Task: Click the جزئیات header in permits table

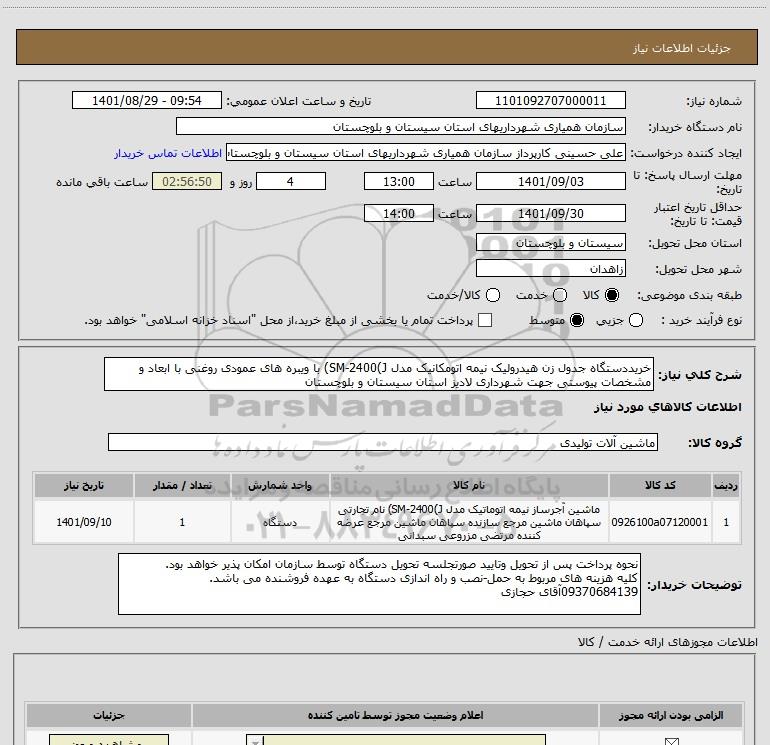Action: [109, 716]
